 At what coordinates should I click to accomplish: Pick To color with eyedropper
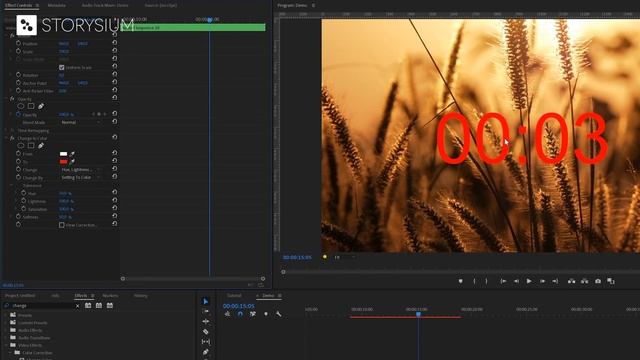click(x=72, y=162)
